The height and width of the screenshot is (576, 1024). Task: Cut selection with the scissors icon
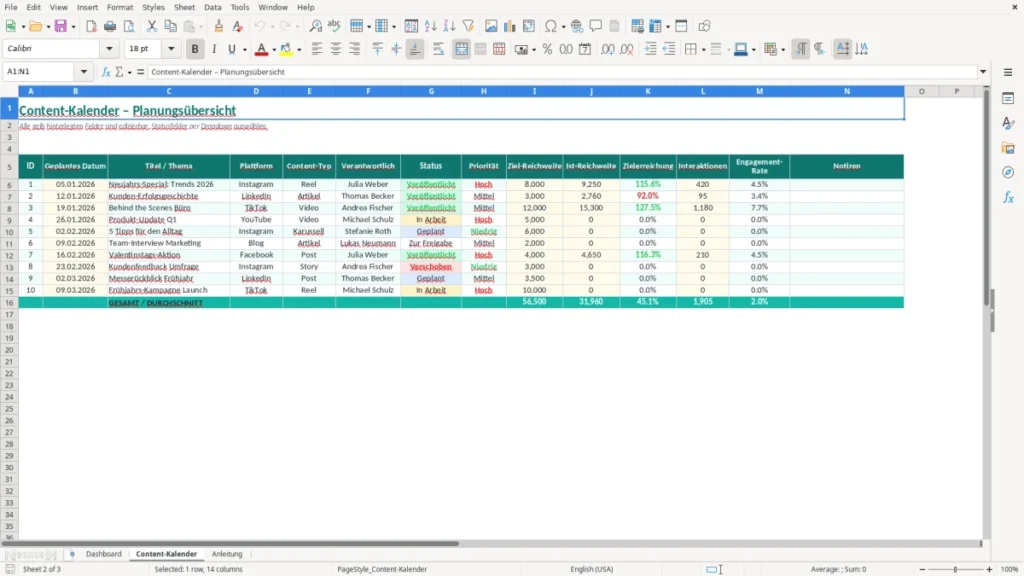(152, 26)
